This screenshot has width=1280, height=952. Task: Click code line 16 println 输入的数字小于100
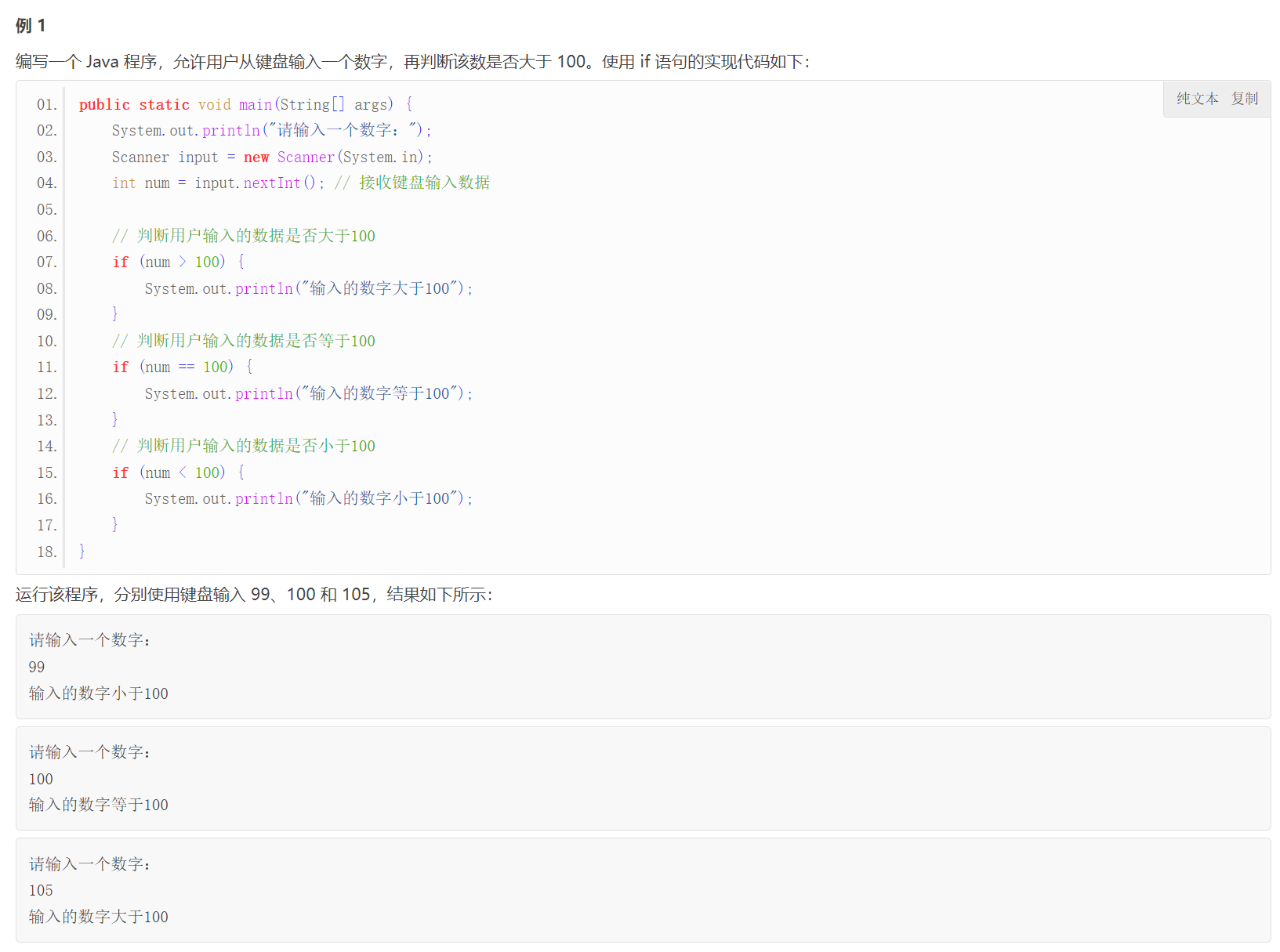(309, 499)
